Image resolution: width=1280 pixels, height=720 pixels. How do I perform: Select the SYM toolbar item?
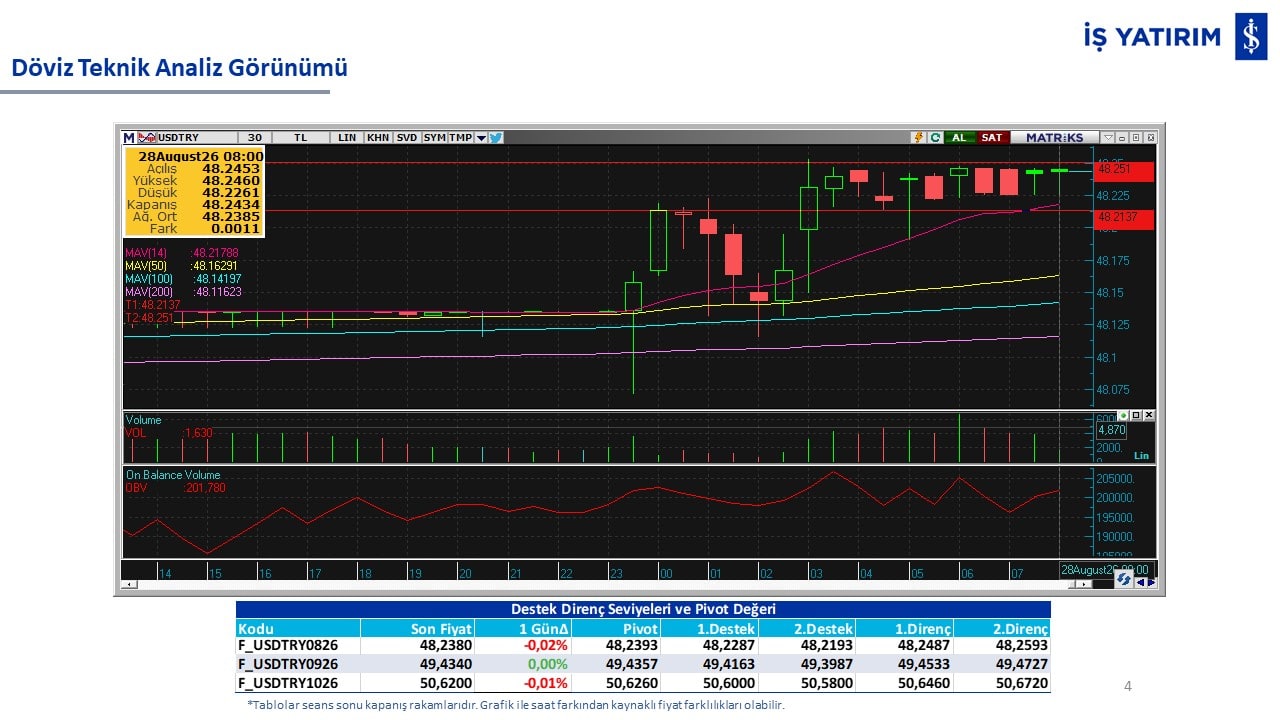pyautogui.click(x=434, y=138)
